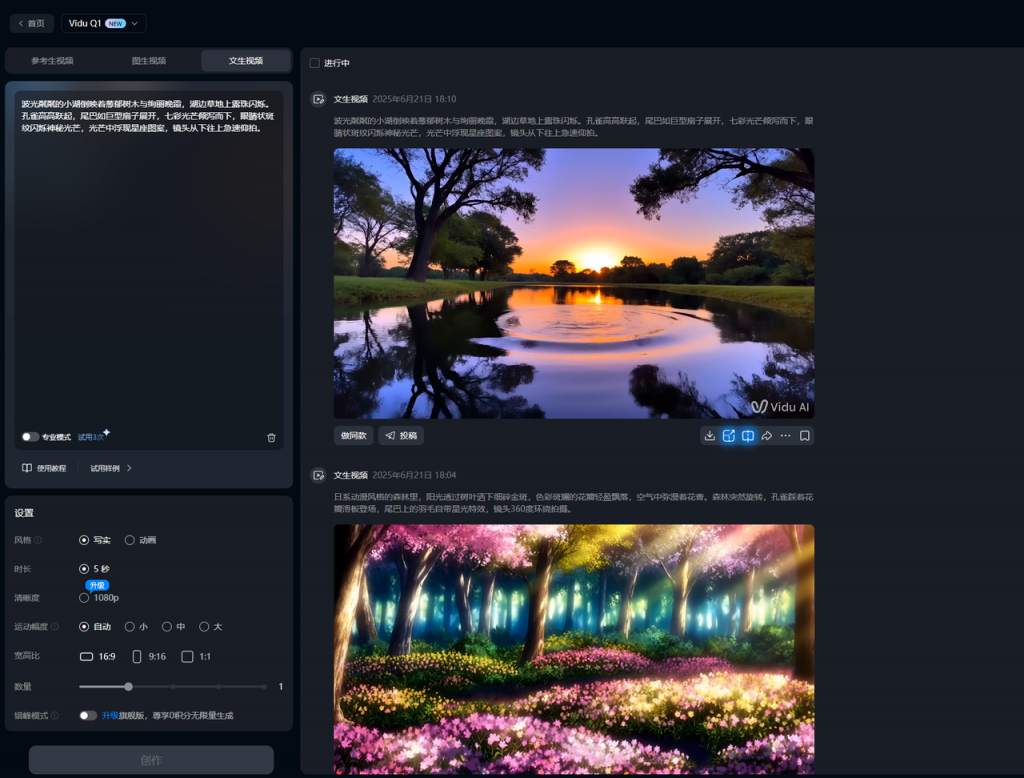
Task: Click the quantity value 1
Action: (281, 687)
